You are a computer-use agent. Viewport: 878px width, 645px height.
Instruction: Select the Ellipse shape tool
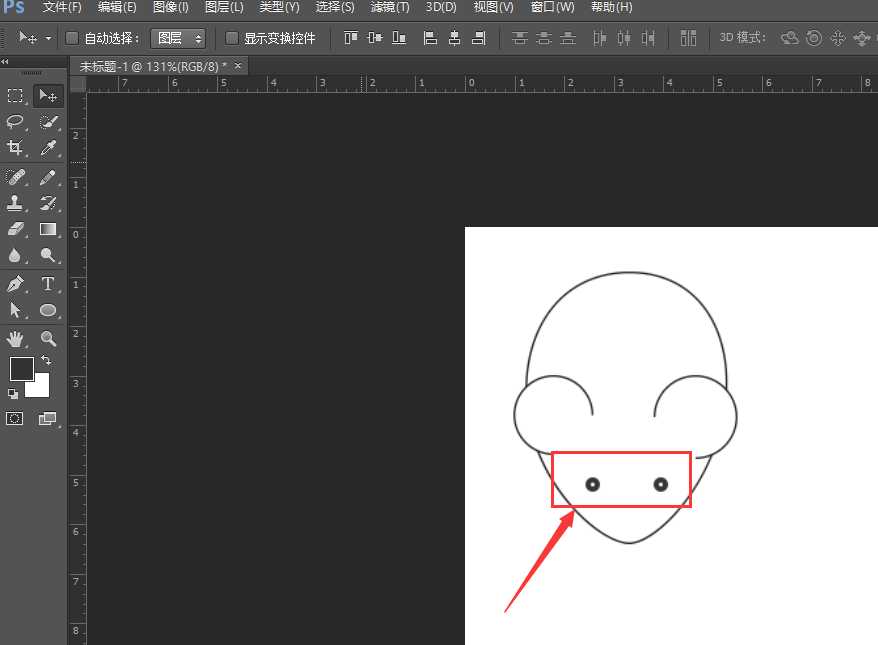tap(48, 310)
